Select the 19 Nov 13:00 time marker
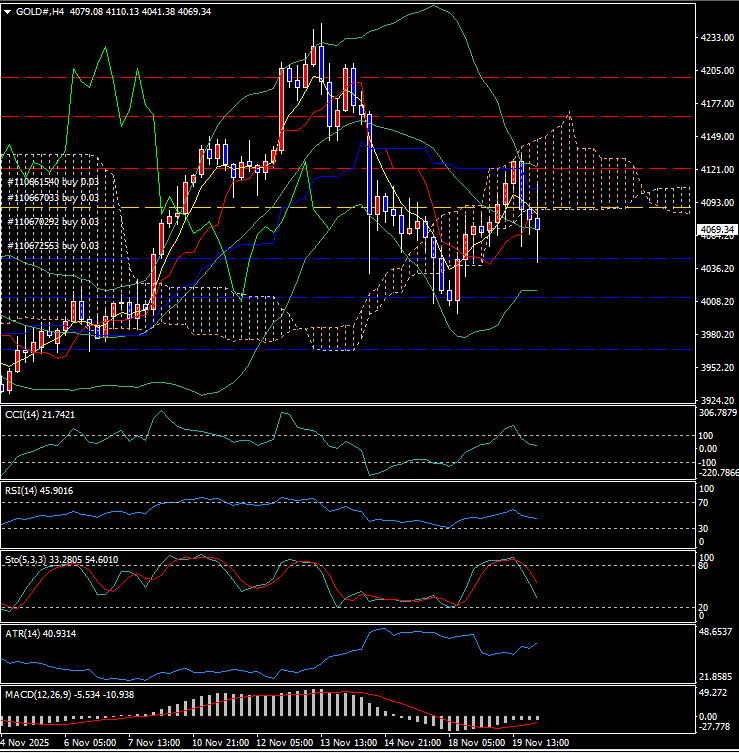739x753 pixels. 542,744
